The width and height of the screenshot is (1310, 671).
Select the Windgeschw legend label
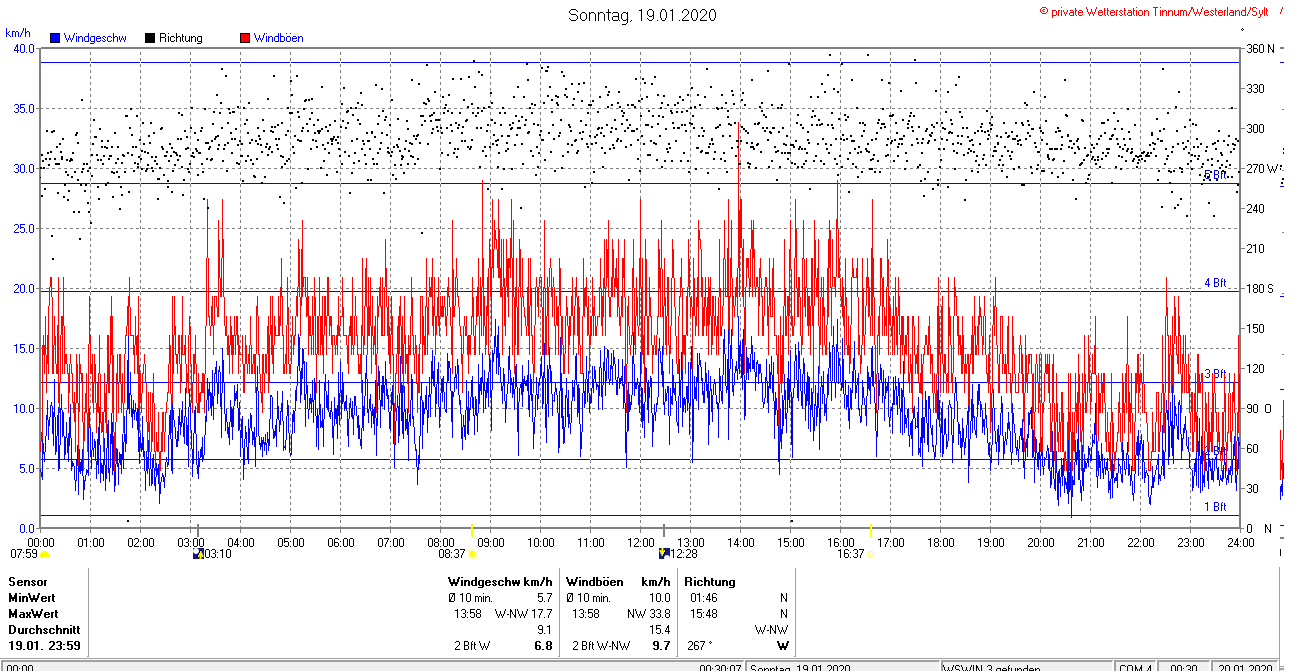click(x=95, y=38)
